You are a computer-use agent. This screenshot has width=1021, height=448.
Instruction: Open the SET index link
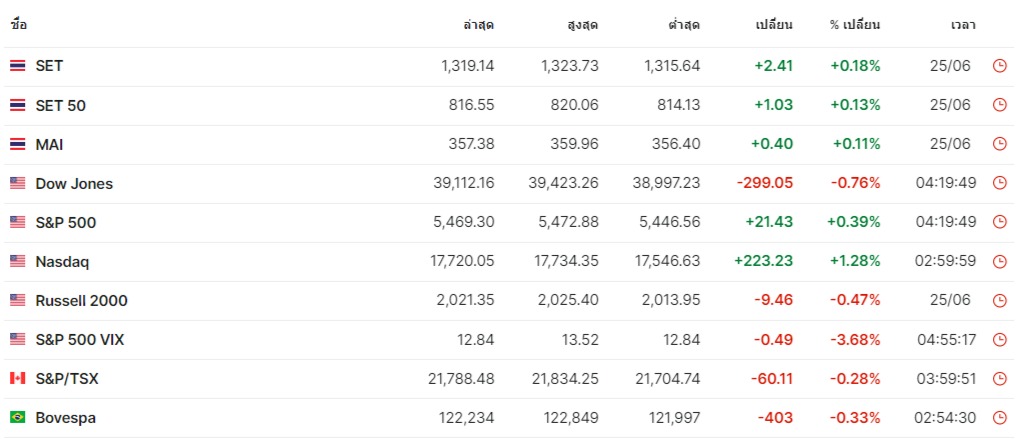pyautogui.click(x=49, y=66)
